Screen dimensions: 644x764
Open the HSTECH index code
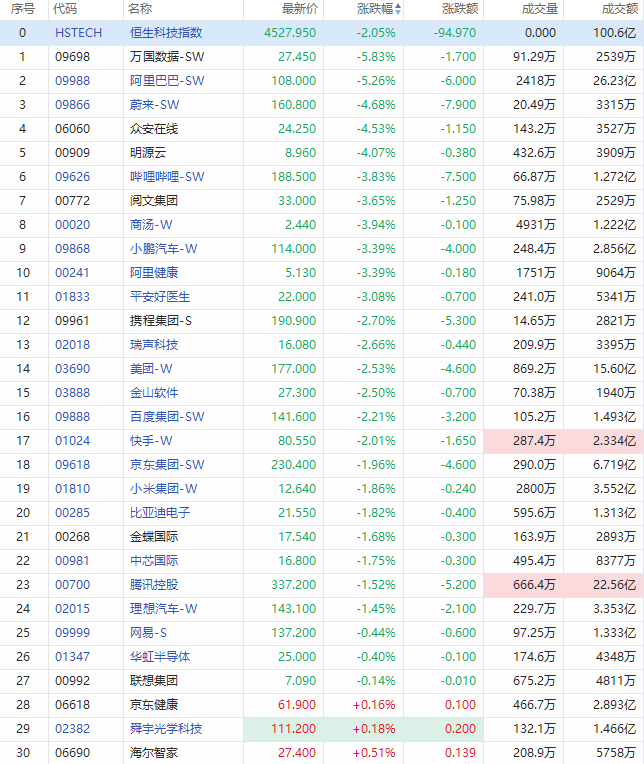click(78, 33)
